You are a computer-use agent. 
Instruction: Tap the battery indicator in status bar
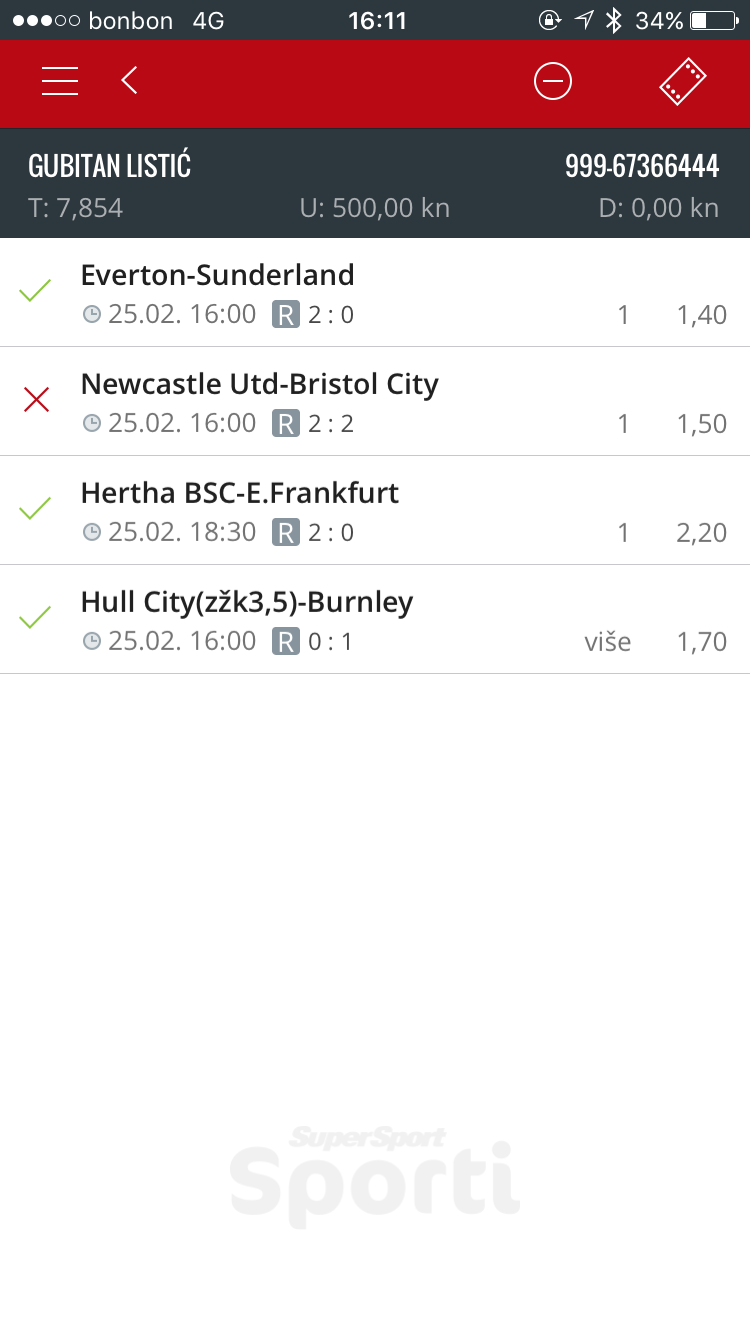click(x=712, y=20)
